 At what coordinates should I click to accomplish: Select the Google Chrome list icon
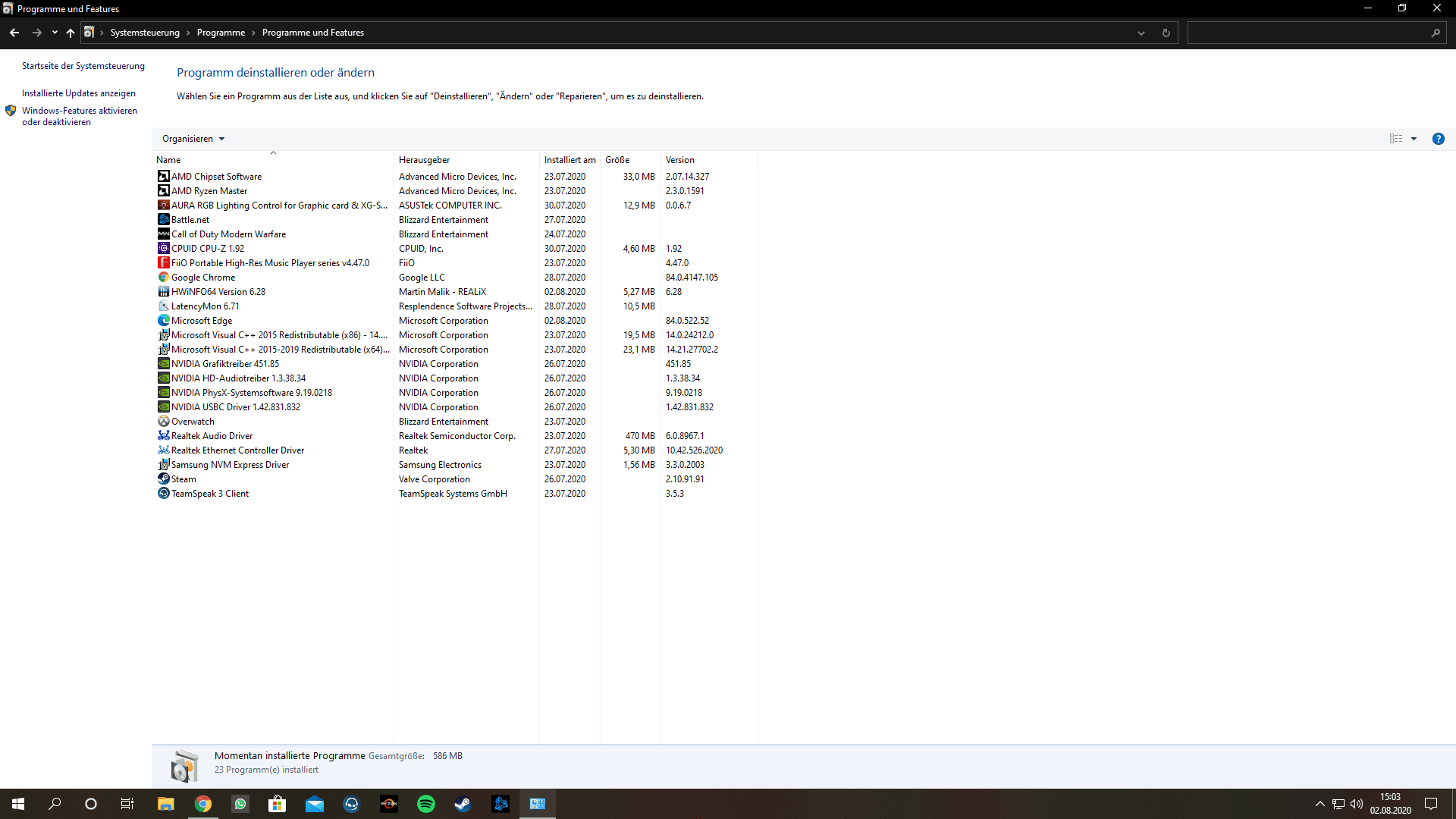coord(163,278)
